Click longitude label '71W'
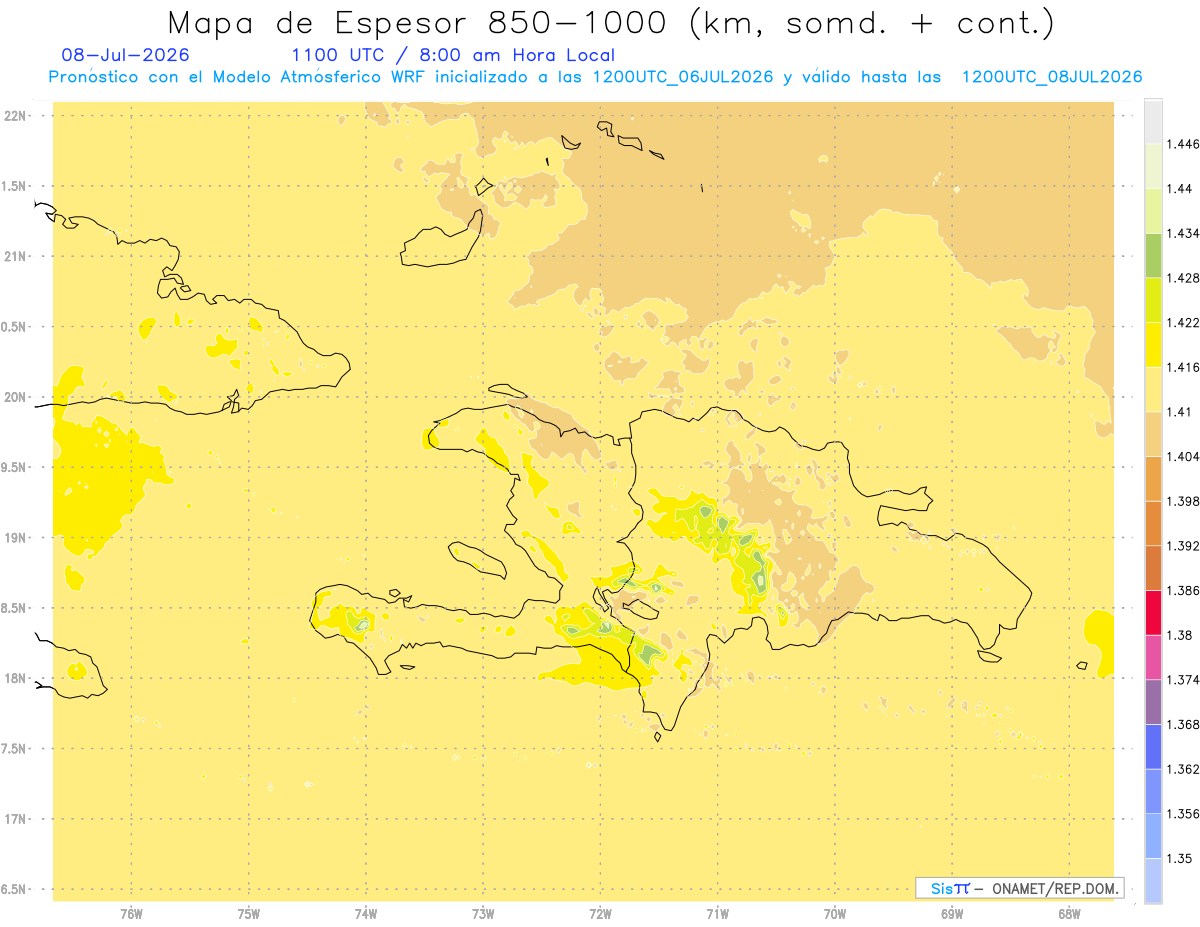The width and height of the screenshot is (1200, 927). click(x=717, y=913)
